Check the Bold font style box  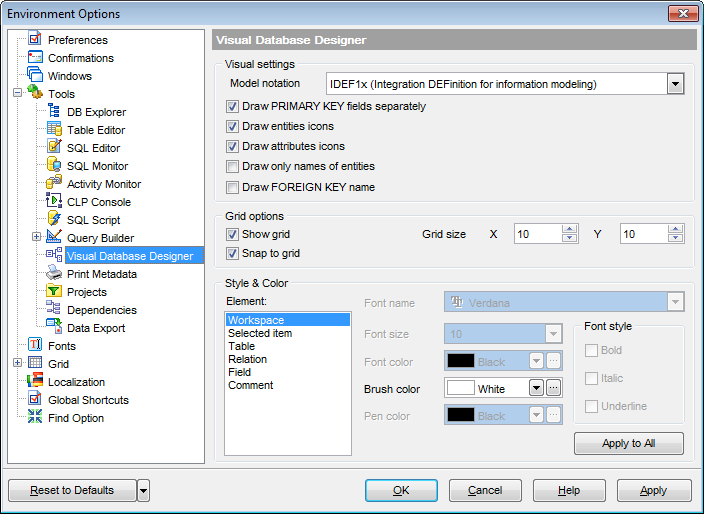(x=591, y=351)
